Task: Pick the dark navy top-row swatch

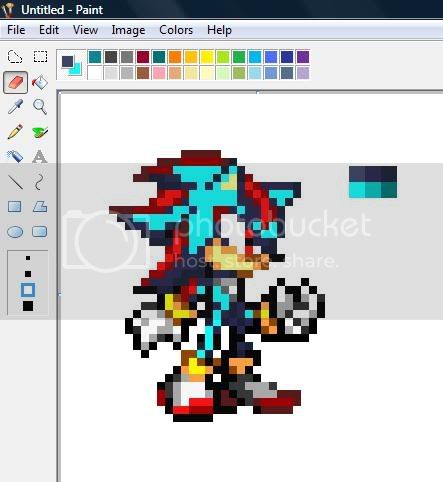Action: [x=287, y=57]
